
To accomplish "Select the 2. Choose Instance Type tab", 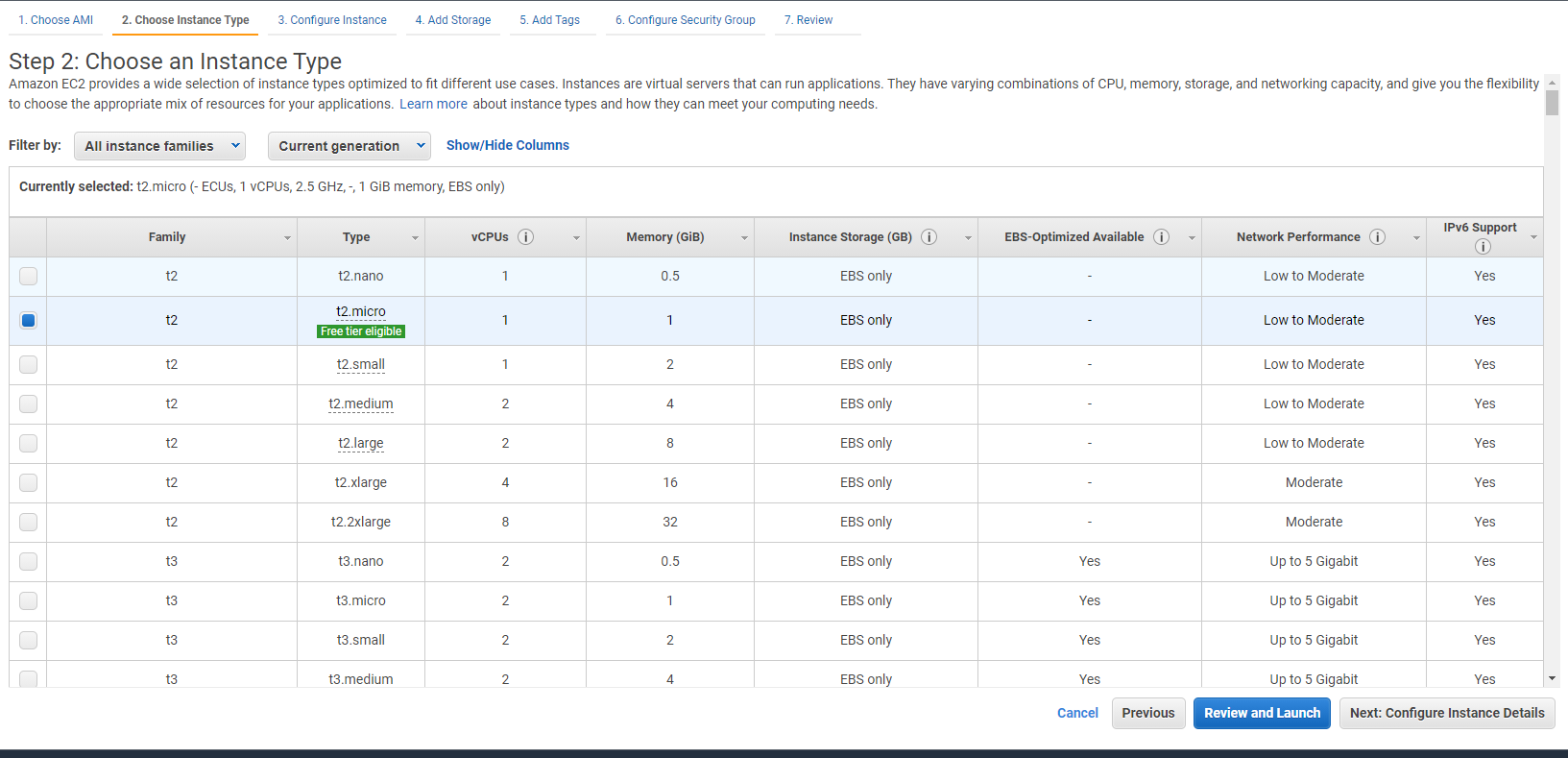I will [x=185, y=20].
